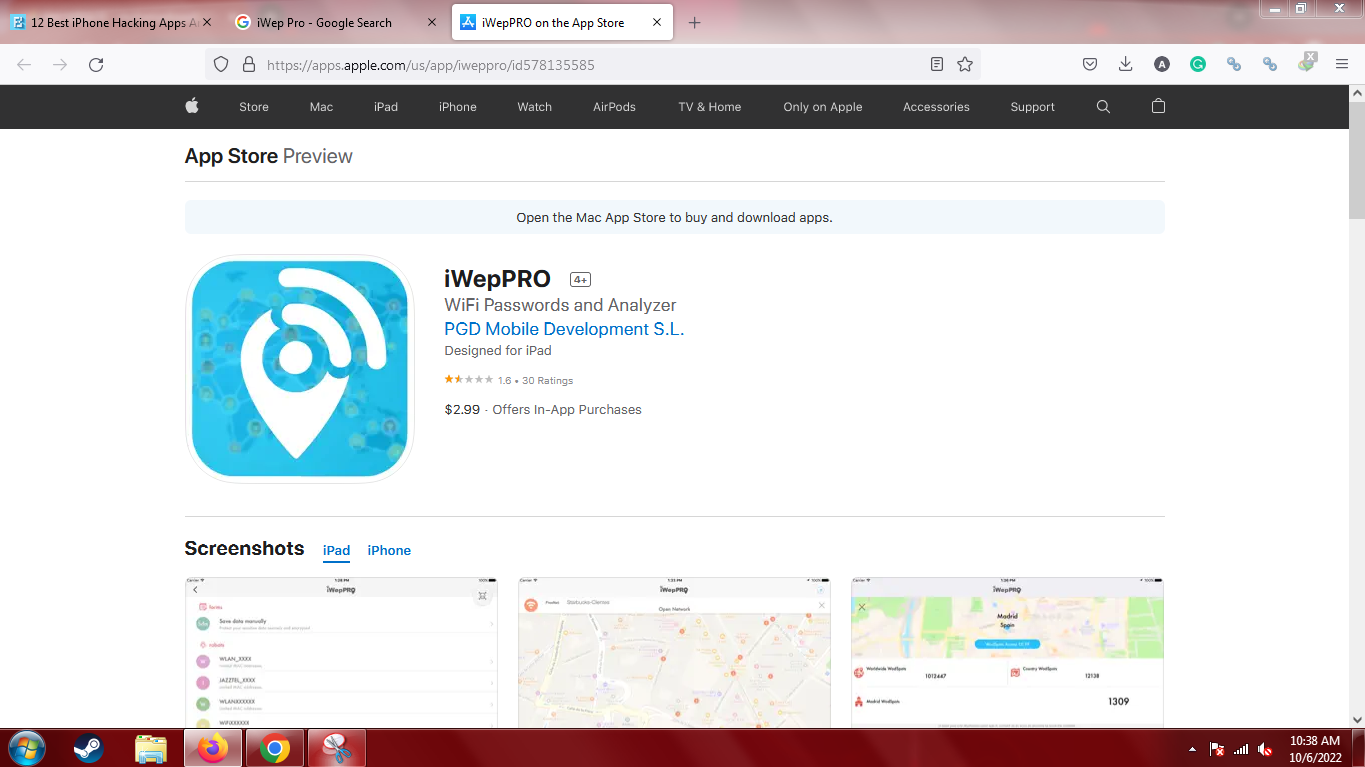1365x767 pixels.
Task: Open the Store navigation item
Action: (254, 107)
